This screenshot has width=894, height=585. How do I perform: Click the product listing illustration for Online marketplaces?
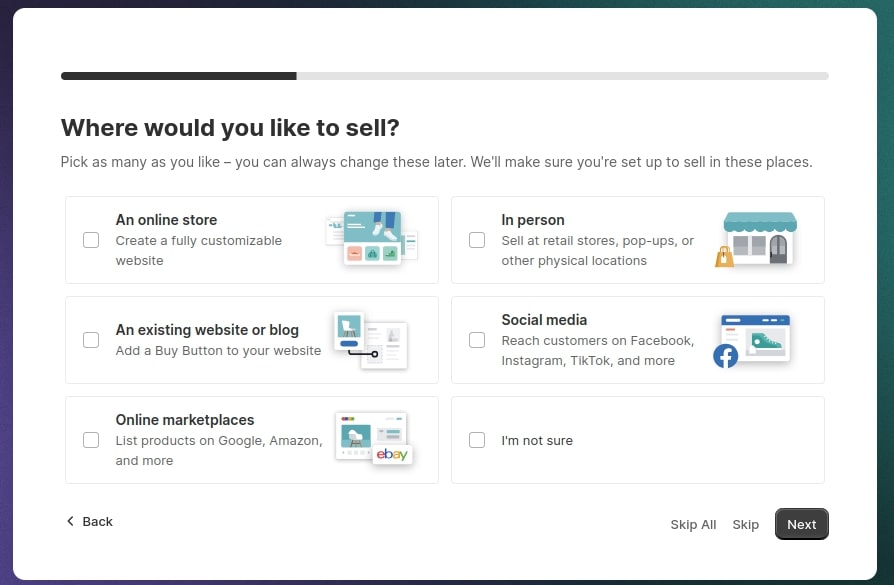click(x=372, y=435)
